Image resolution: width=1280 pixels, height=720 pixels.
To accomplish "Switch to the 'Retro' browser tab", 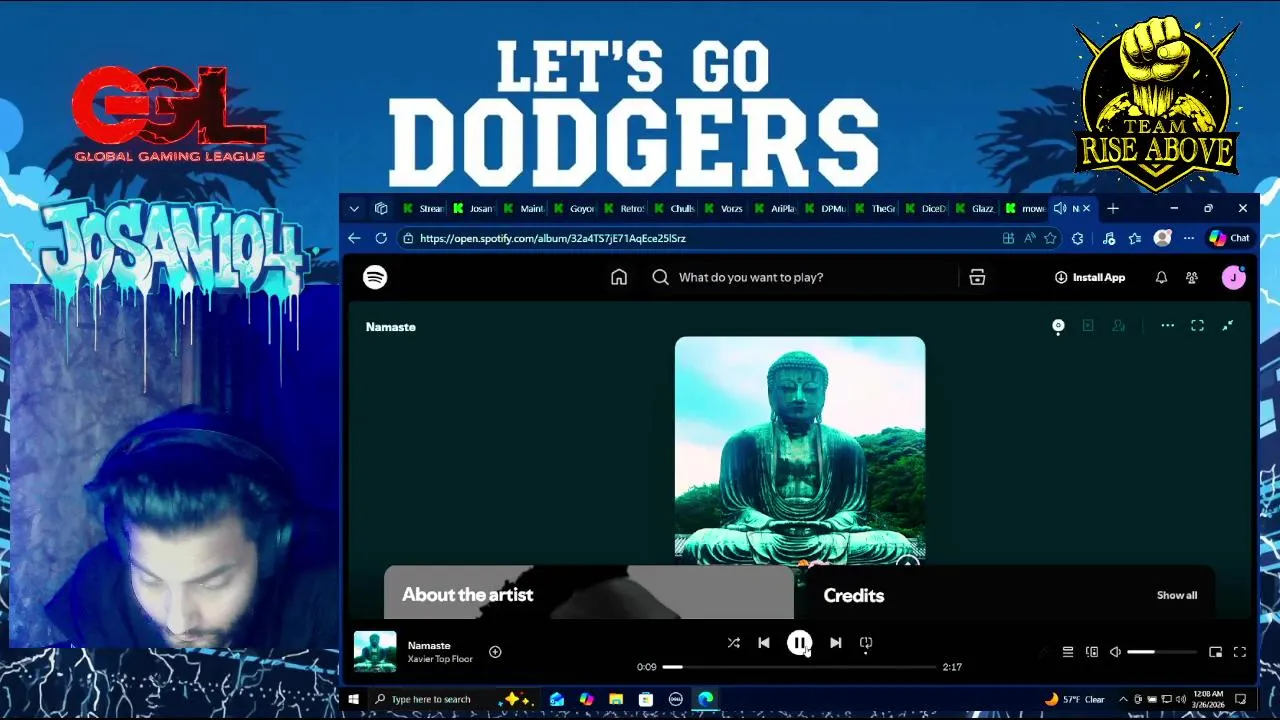I will 623,208.
